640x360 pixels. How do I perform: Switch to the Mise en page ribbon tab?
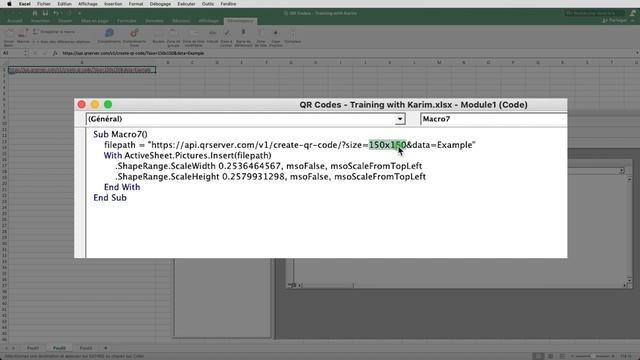pyautogui.click(x=95, y=20)
